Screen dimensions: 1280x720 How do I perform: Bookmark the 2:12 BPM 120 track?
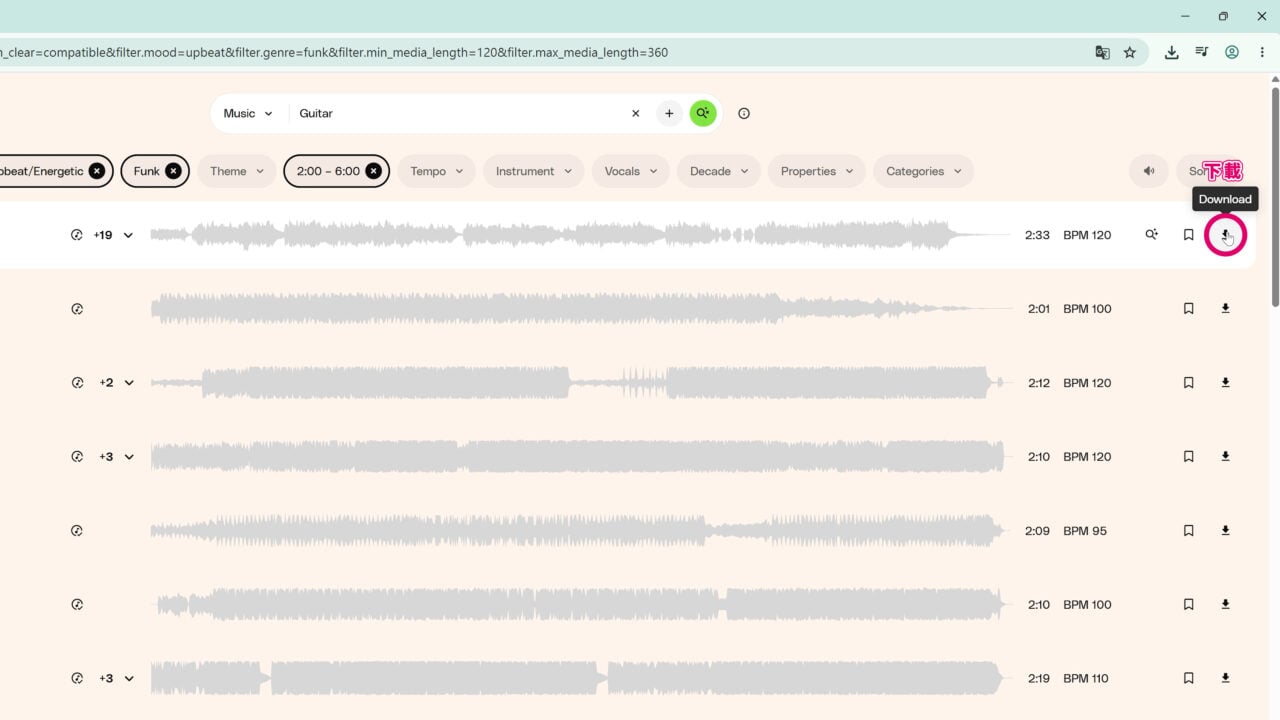point(1188,383)
